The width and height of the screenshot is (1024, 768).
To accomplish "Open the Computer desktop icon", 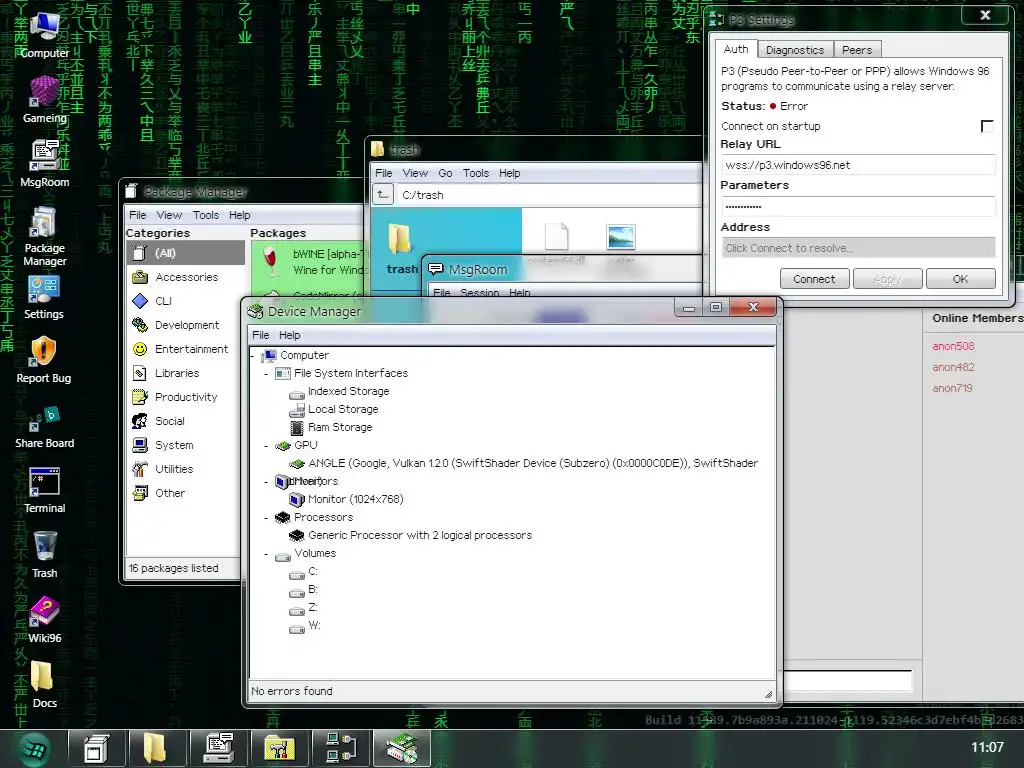I will [x=44, y=34].
